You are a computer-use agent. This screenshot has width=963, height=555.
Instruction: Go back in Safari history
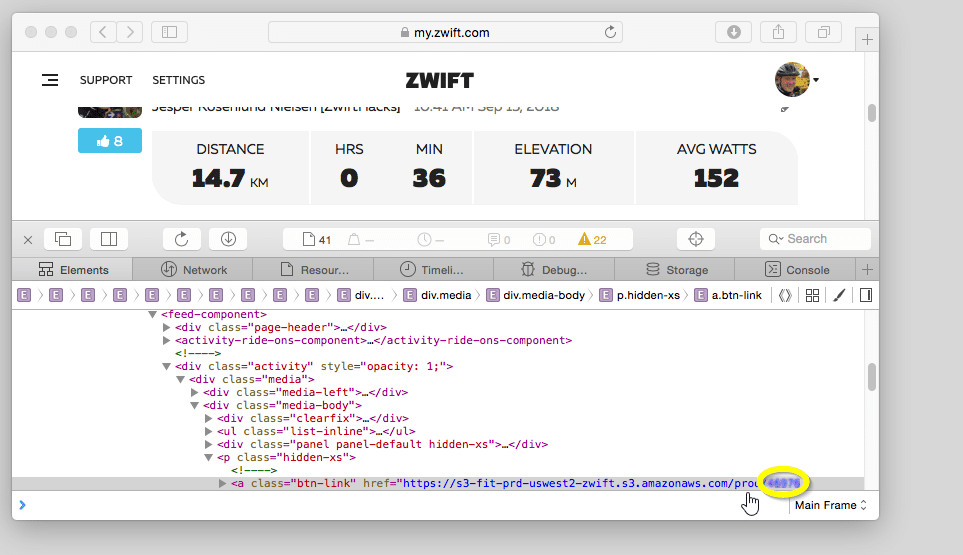pos(103,32)
